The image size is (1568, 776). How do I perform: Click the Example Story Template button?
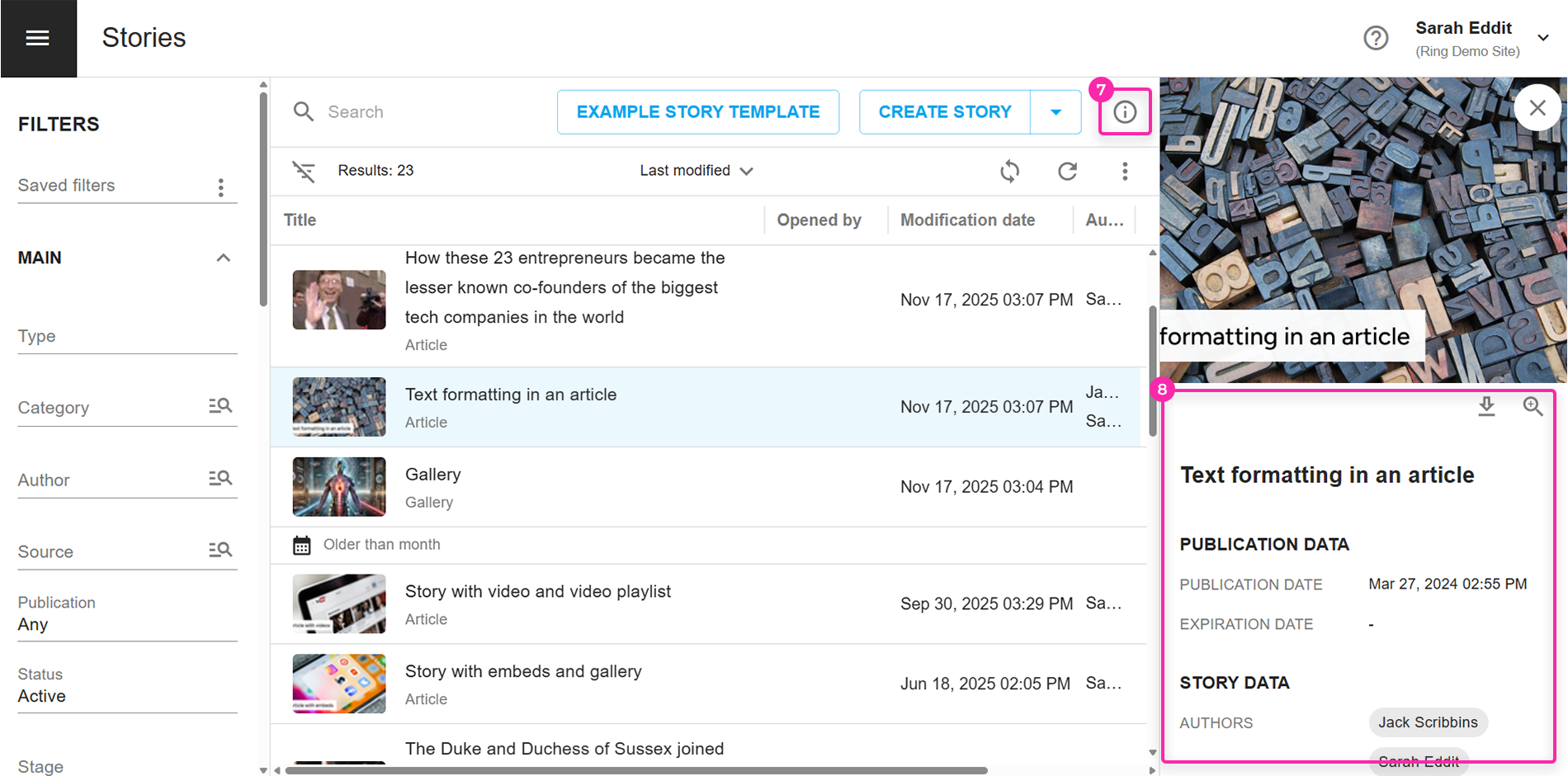698,112
